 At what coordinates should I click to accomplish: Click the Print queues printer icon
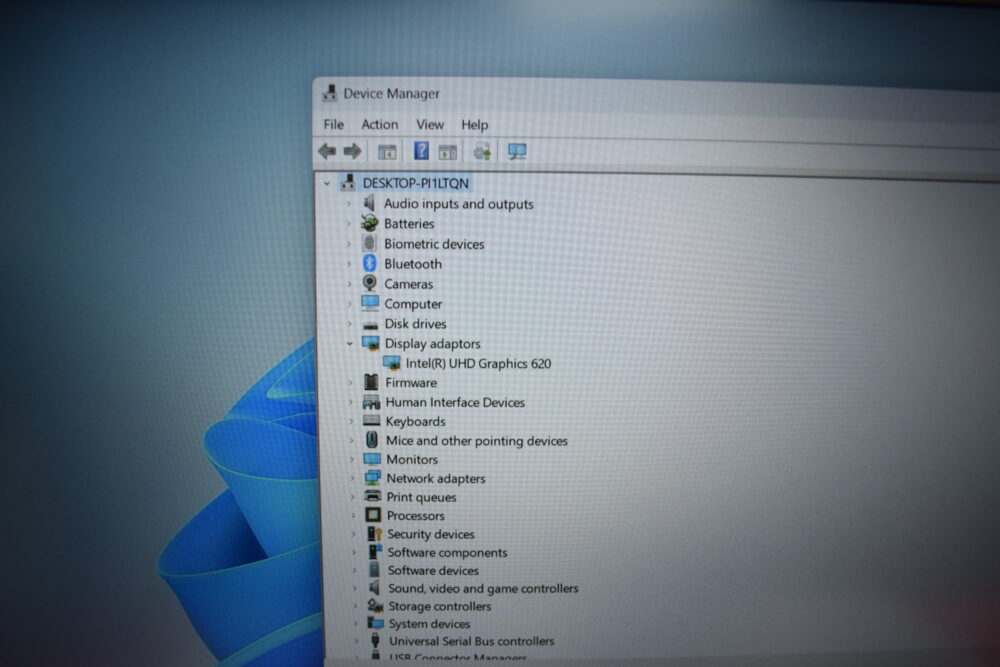tap(373, 496)
